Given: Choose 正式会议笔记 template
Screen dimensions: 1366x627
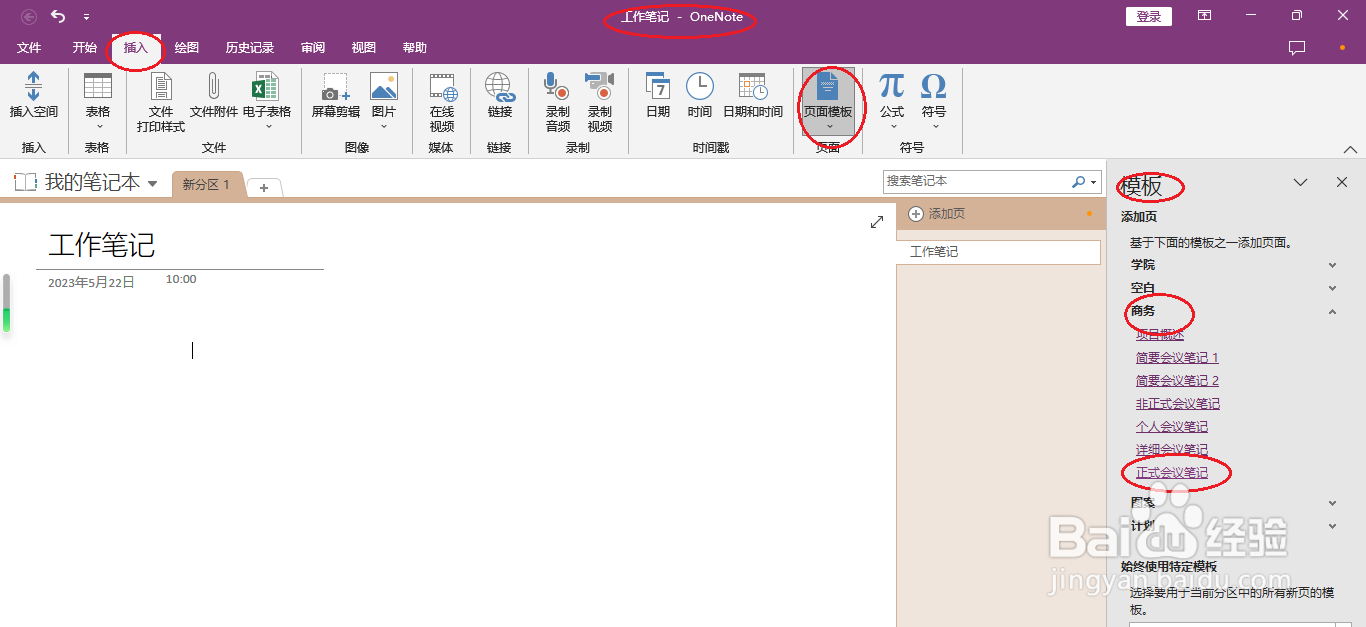Looking at the screenshot, I should pyautogui.click(x=1172, y=473).
